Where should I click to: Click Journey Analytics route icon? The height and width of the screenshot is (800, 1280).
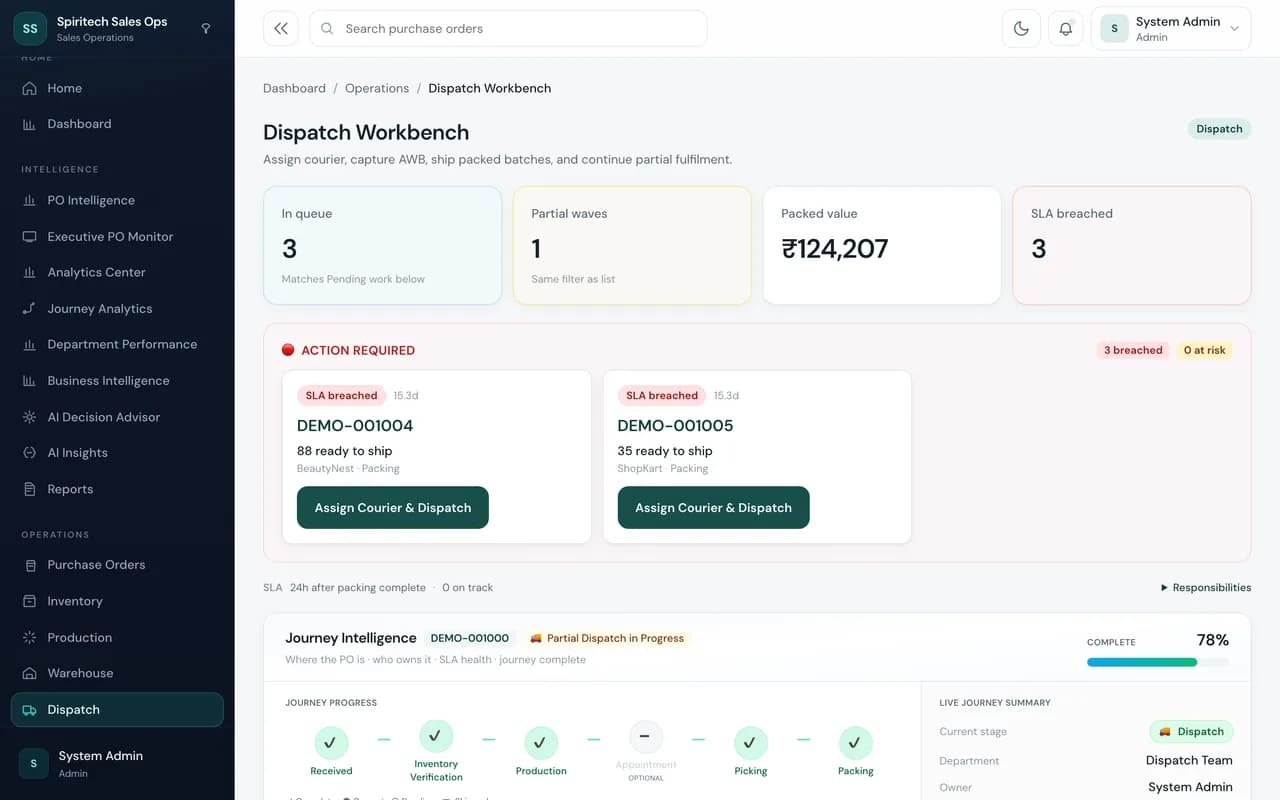pyautogui.click(x=29, y=309)
